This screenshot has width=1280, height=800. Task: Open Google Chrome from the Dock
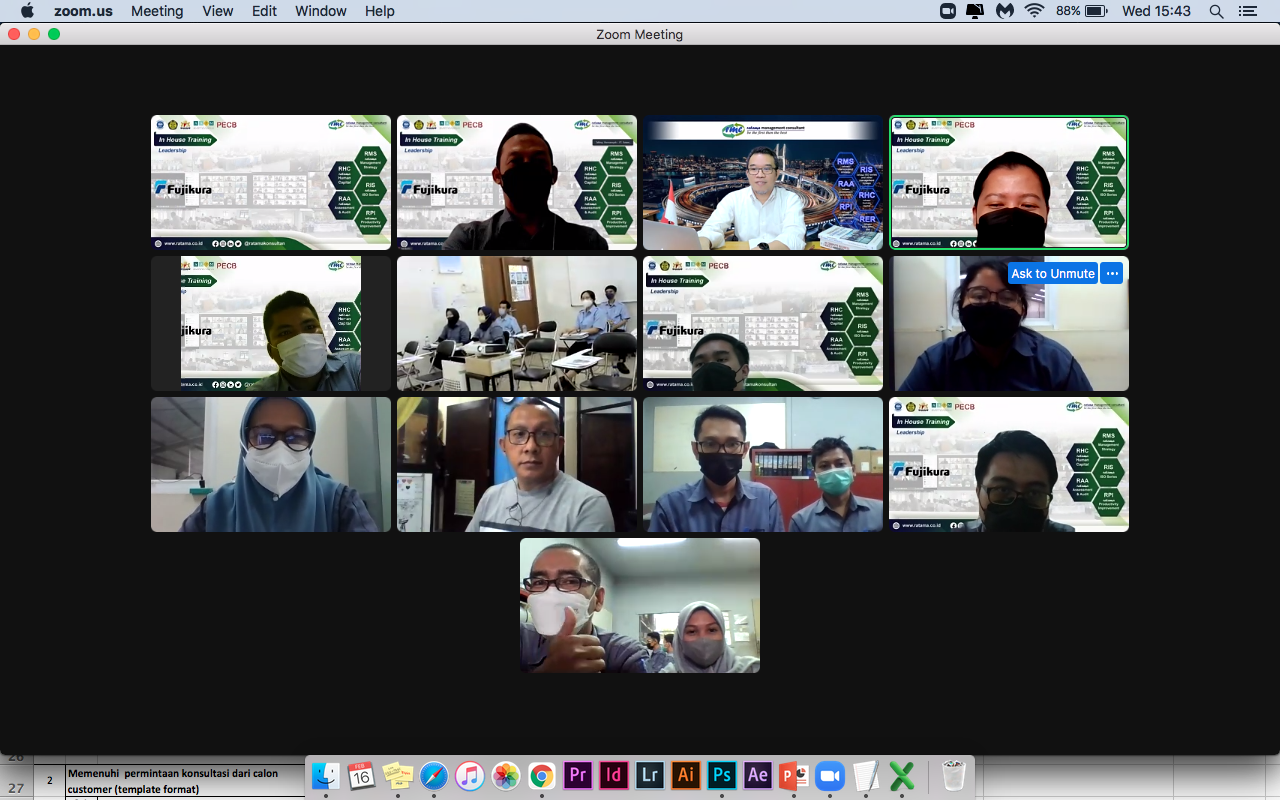542,776
